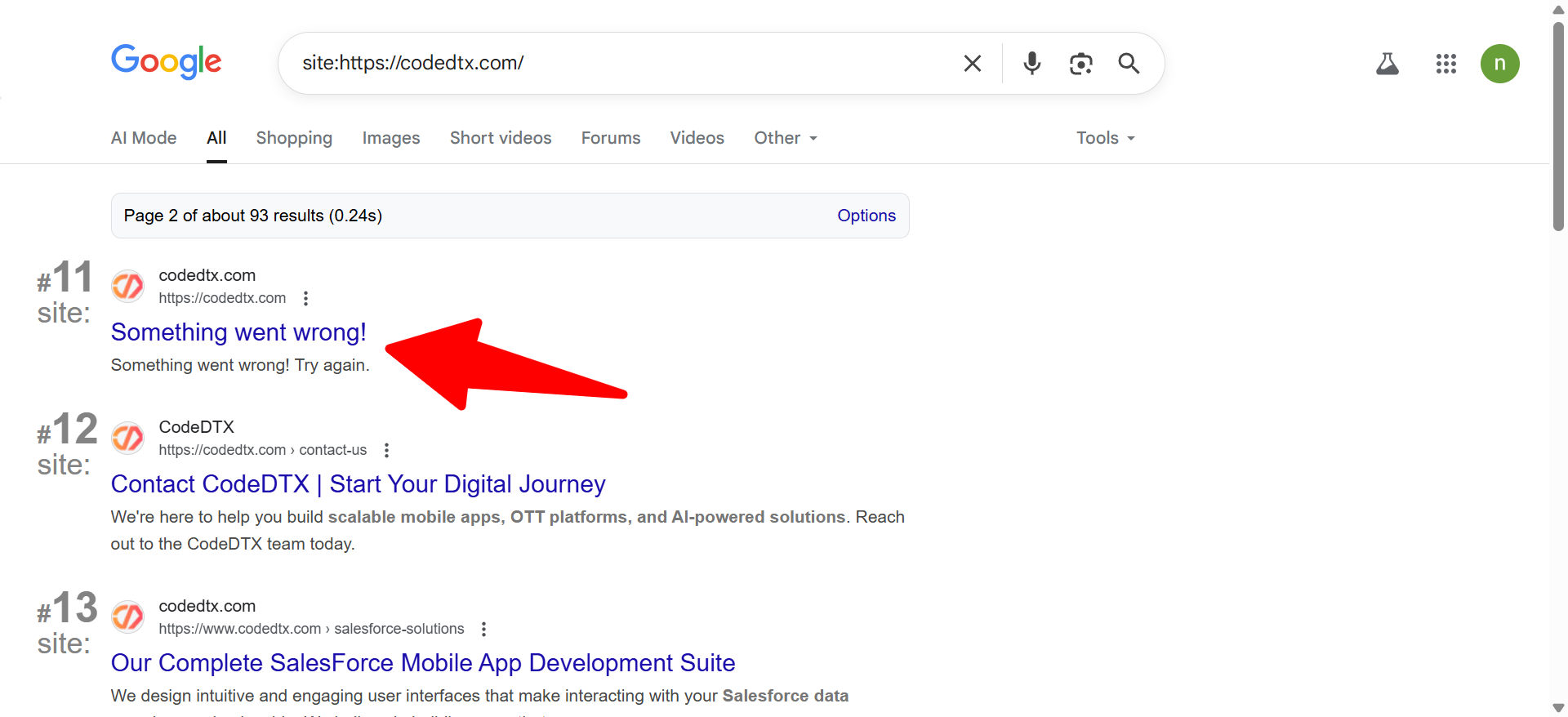Switch to the Videos tab
The height and width of the screenshot is (717, 1568).
tap(697, 138)
